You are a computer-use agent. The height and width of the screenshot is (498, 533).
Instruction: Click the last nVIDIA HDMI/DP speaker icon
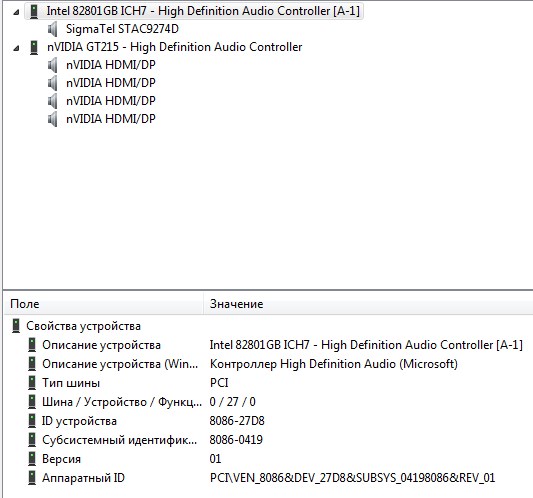pos(53,119)
